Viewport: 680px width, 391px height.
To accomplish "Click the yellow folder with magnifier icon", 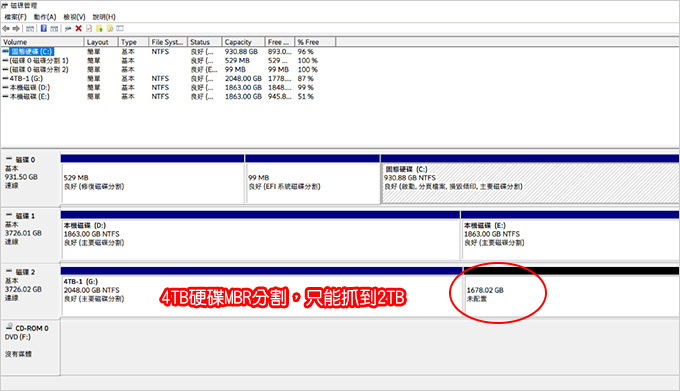I will (x=110, y=29).
